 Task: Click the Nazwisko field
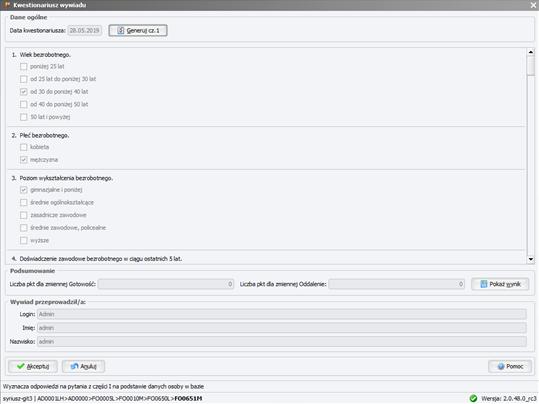[282, 341]
